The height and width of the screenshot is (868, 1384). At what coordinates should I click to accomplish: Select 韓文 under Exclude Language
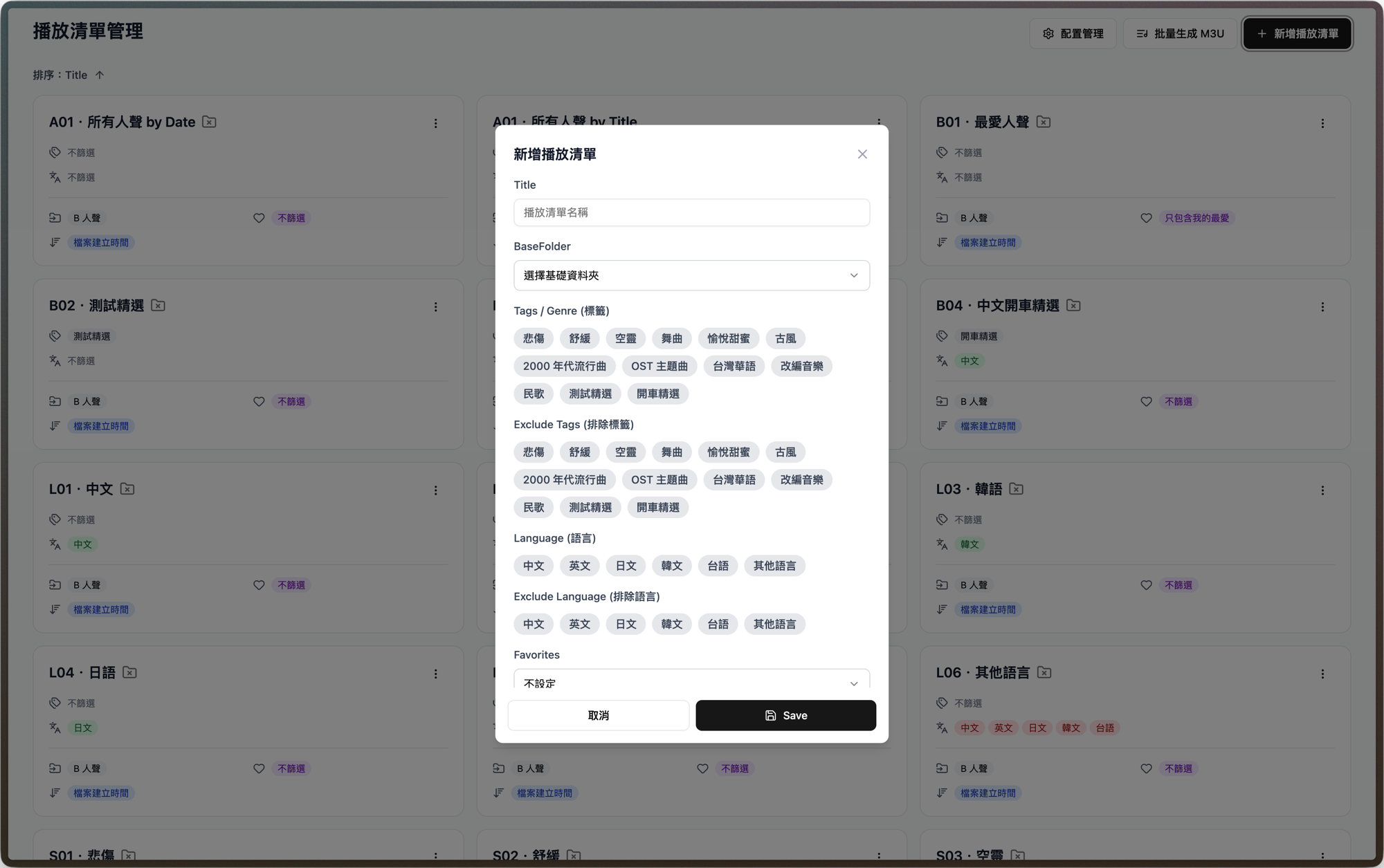[x=671, y=624]
